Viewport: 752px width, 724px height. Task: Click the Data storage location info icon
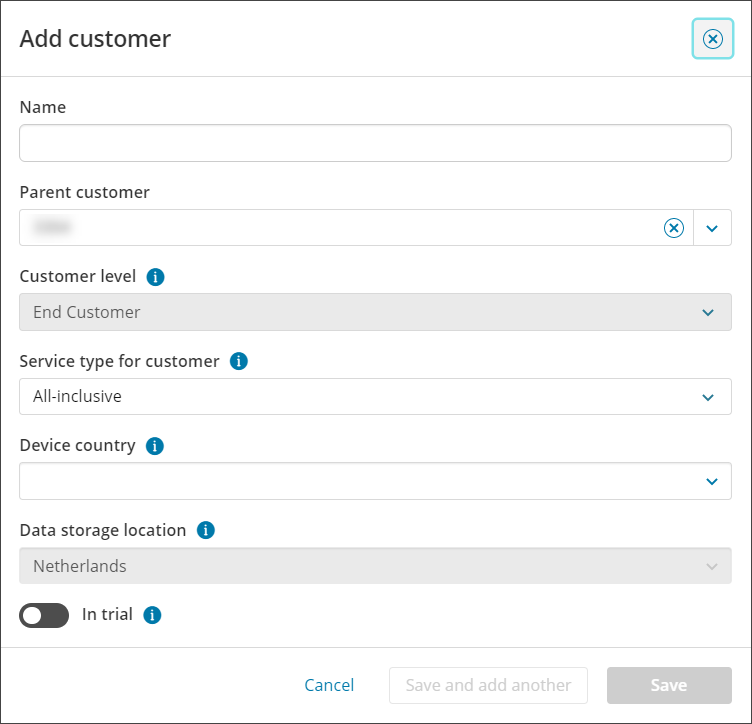(x=206, y=531)
